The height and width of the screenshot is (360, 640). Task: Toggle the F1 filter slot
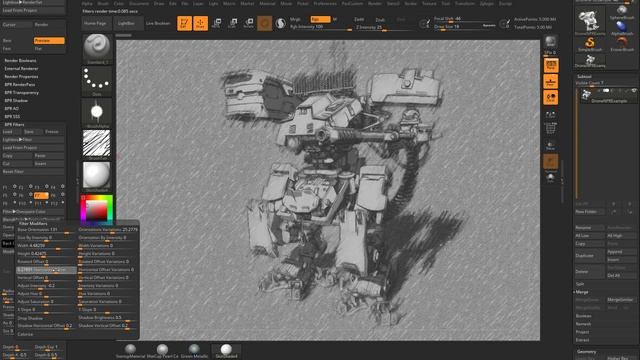pyautogui.click(x=9, y=187)
